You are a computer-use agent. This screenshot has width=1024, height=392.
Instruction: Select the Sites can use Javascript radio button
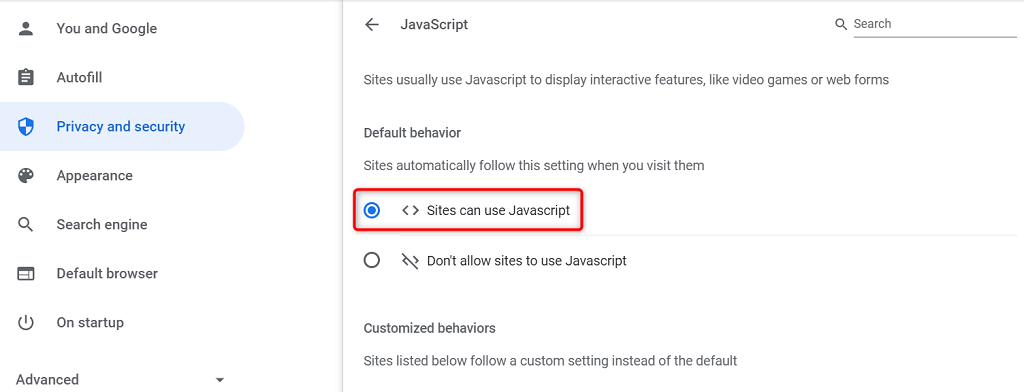point(372,210)
